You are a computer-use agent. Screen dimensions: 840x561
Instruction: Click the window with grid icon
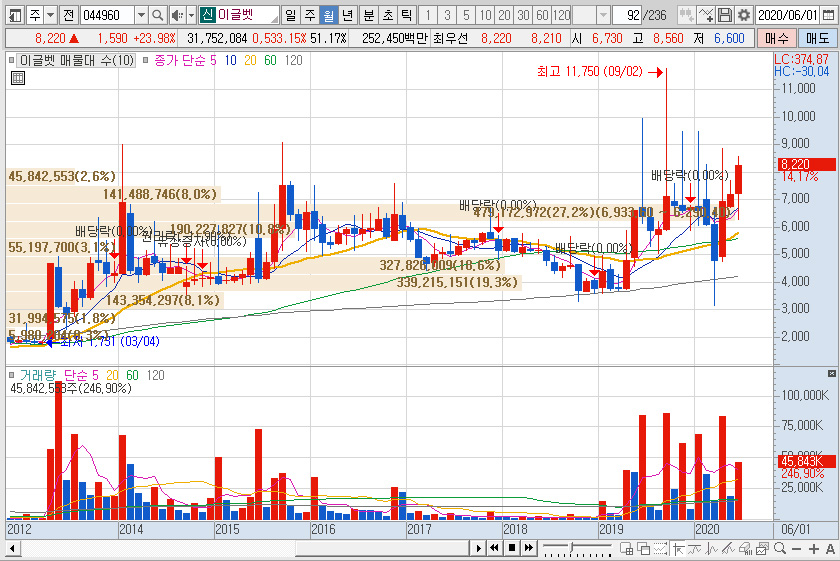[626, 548]
